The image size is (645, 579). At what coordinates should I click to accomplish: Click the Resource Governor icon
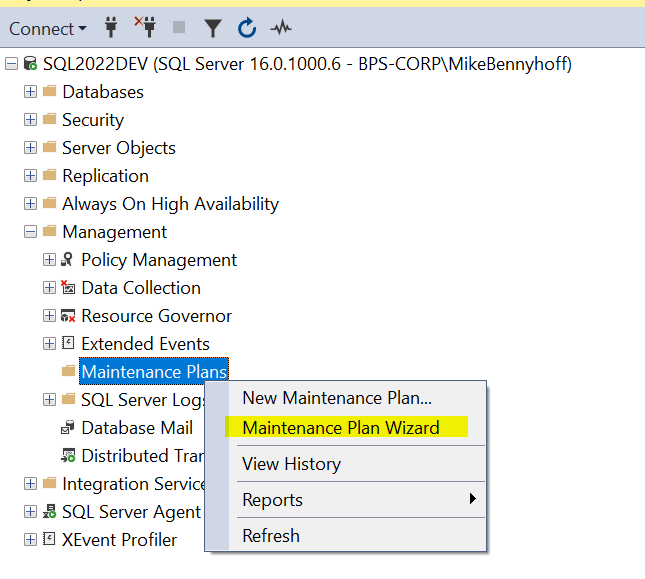(x=68, y=315)
